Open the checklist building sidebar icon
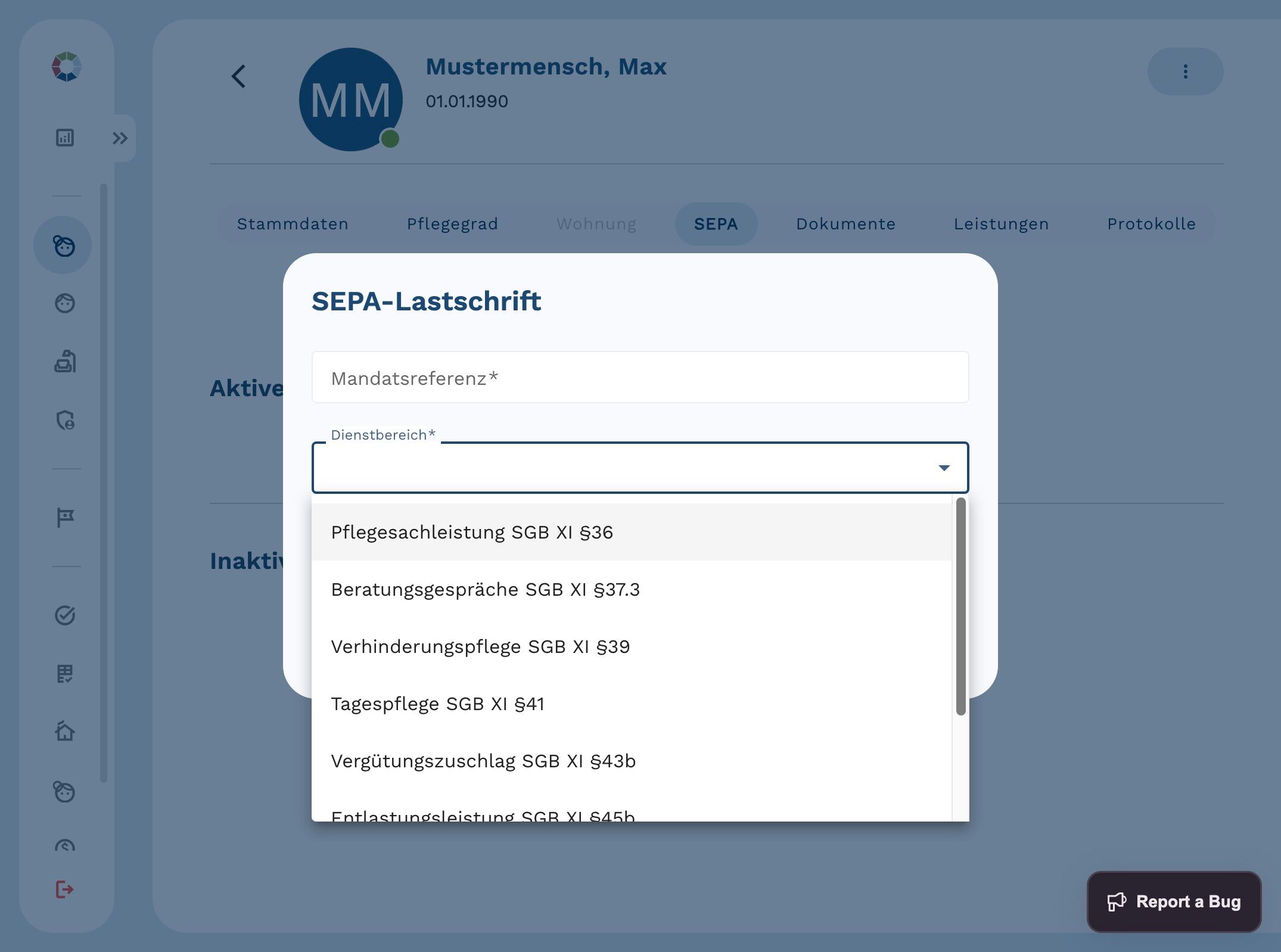The image size is (1281, 952). tap(65, 674)
